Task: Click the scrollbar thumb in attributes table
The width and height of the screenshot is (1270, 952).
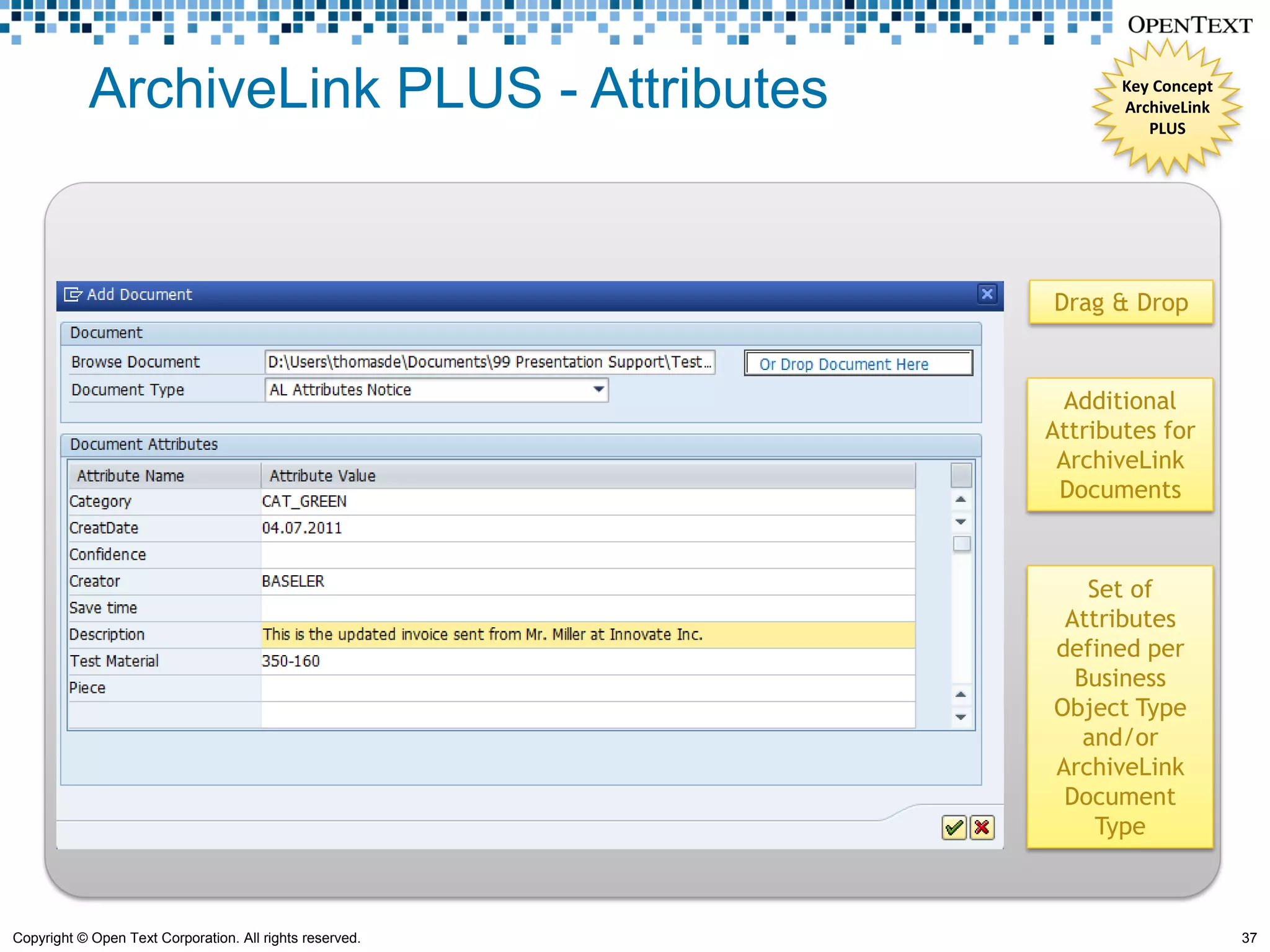Action: [961, 544]
